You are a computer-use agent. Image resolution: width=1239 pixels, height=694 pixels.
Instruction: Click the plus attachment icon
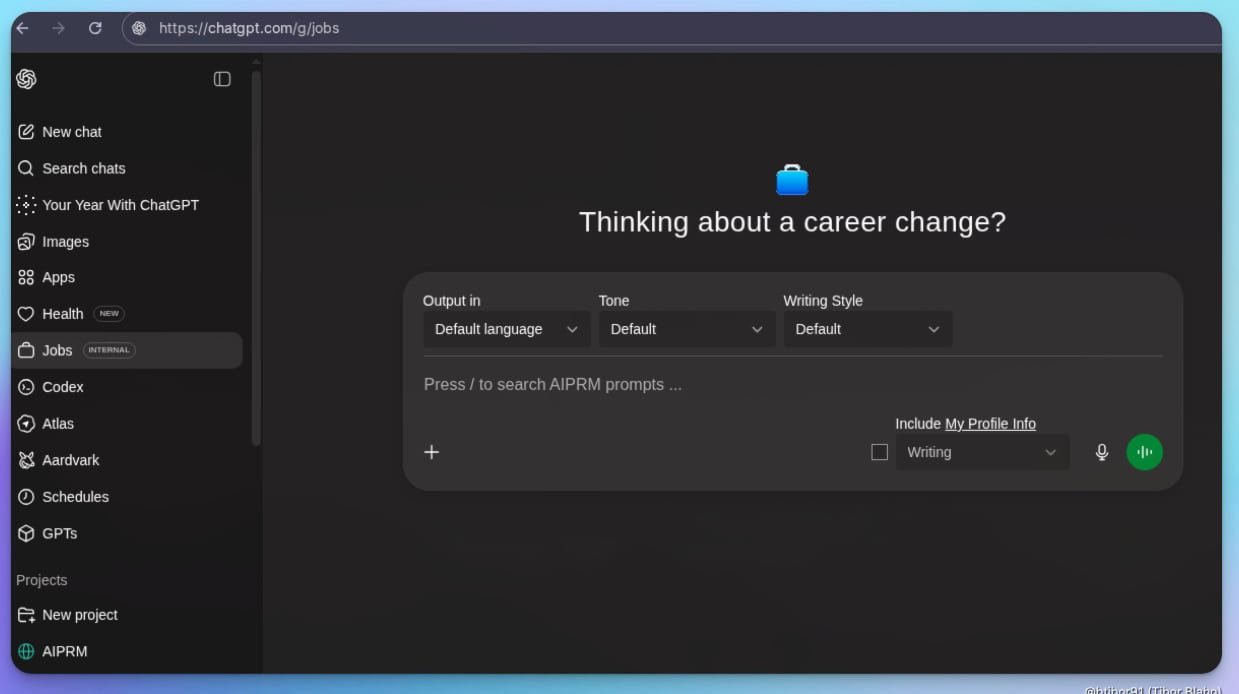point(432,452)
